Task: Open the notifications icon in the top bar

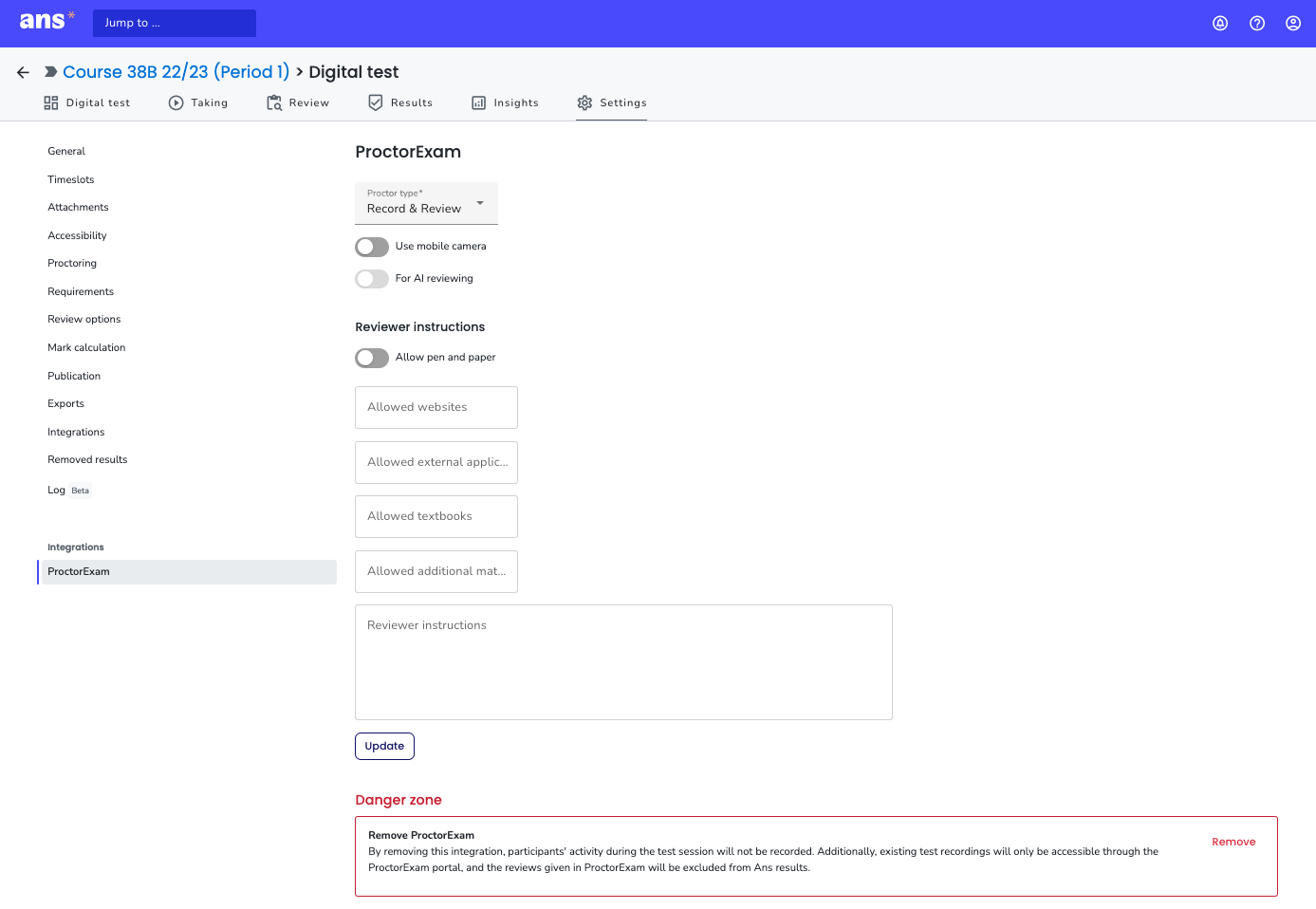Action: click(1220, 24)
